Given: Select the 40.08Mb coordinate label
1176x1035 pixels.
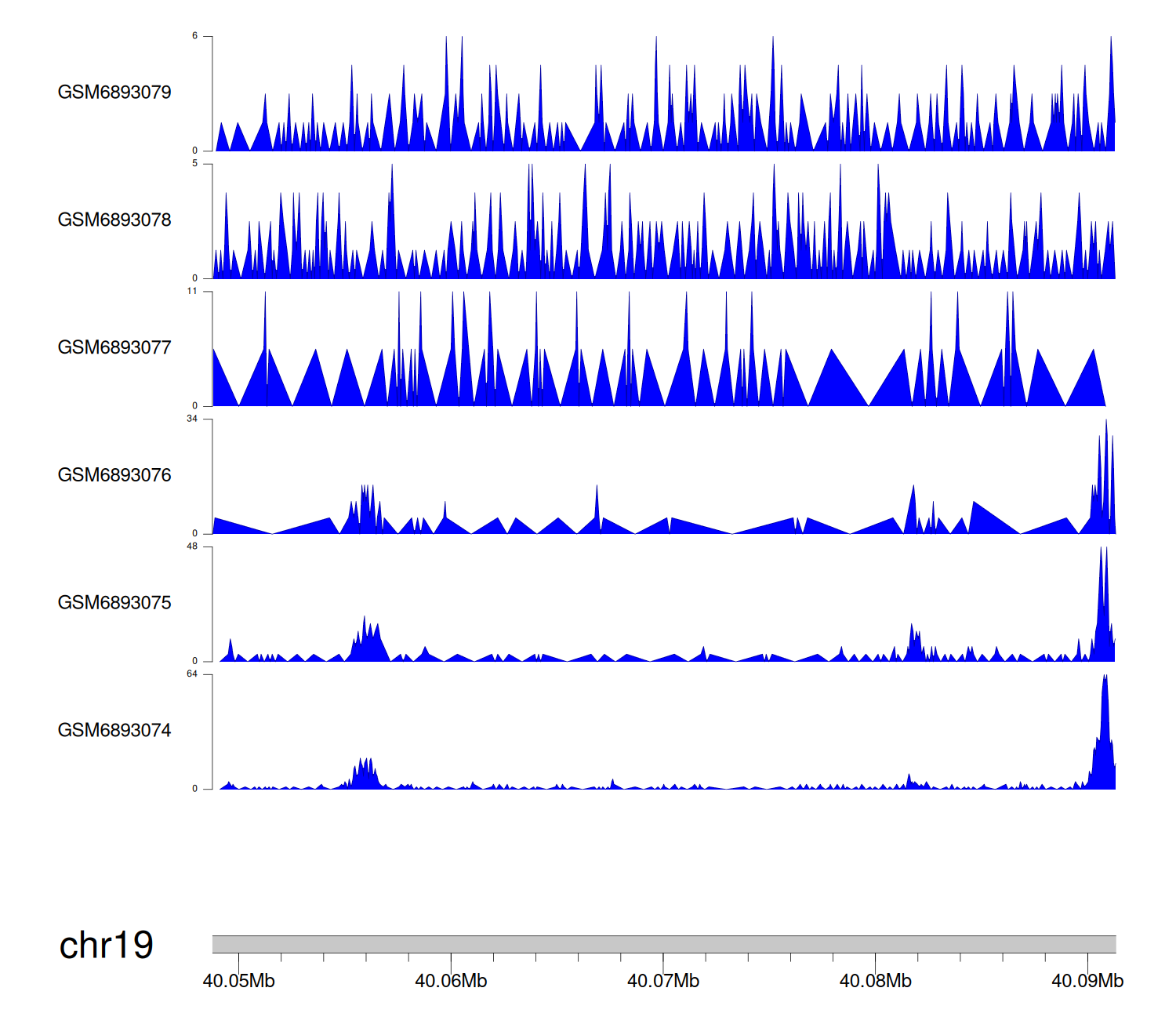Looking at the screenshot, I should tap(875, 982).
